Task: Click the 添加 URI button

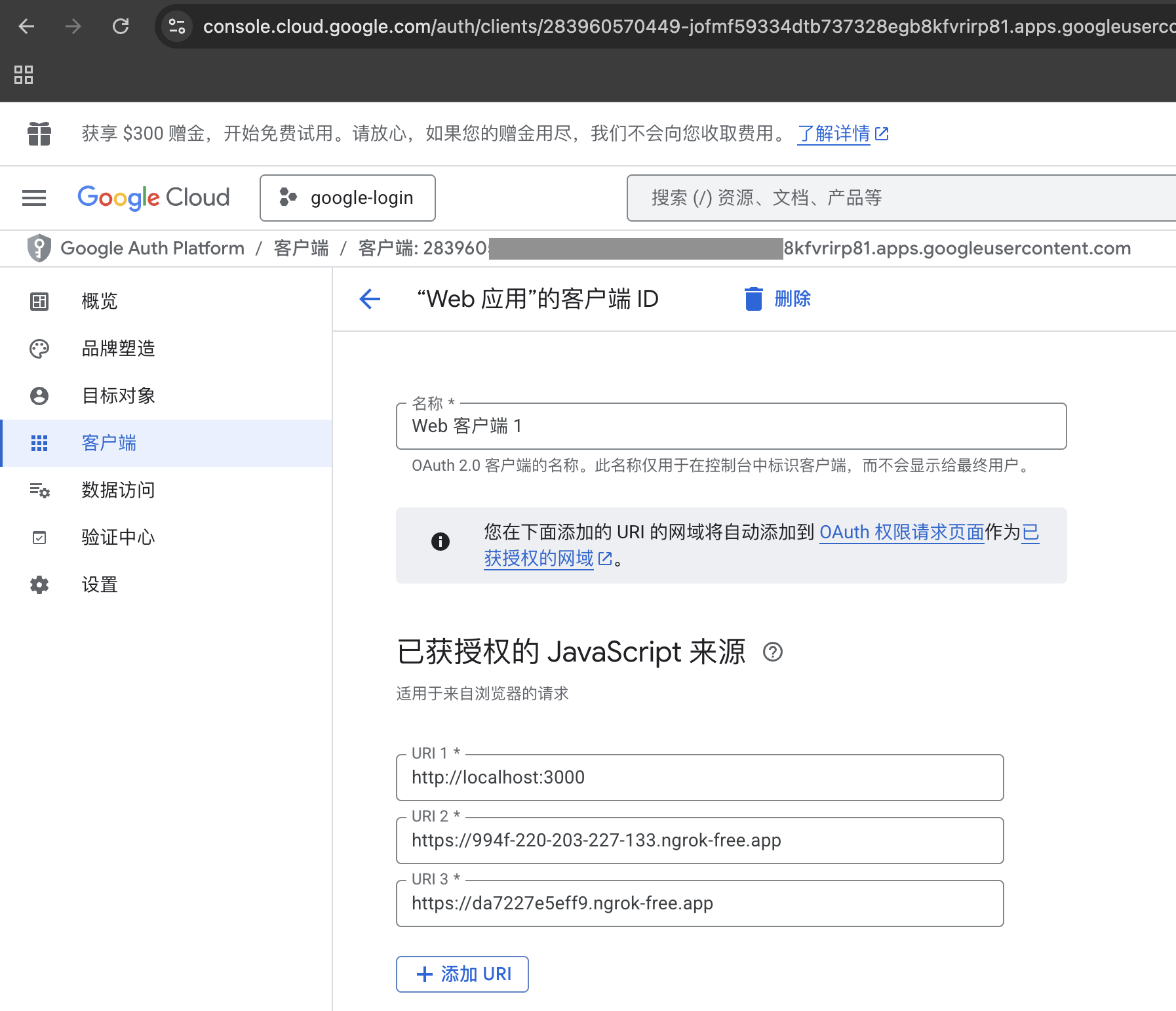Action: coord(462,974)
